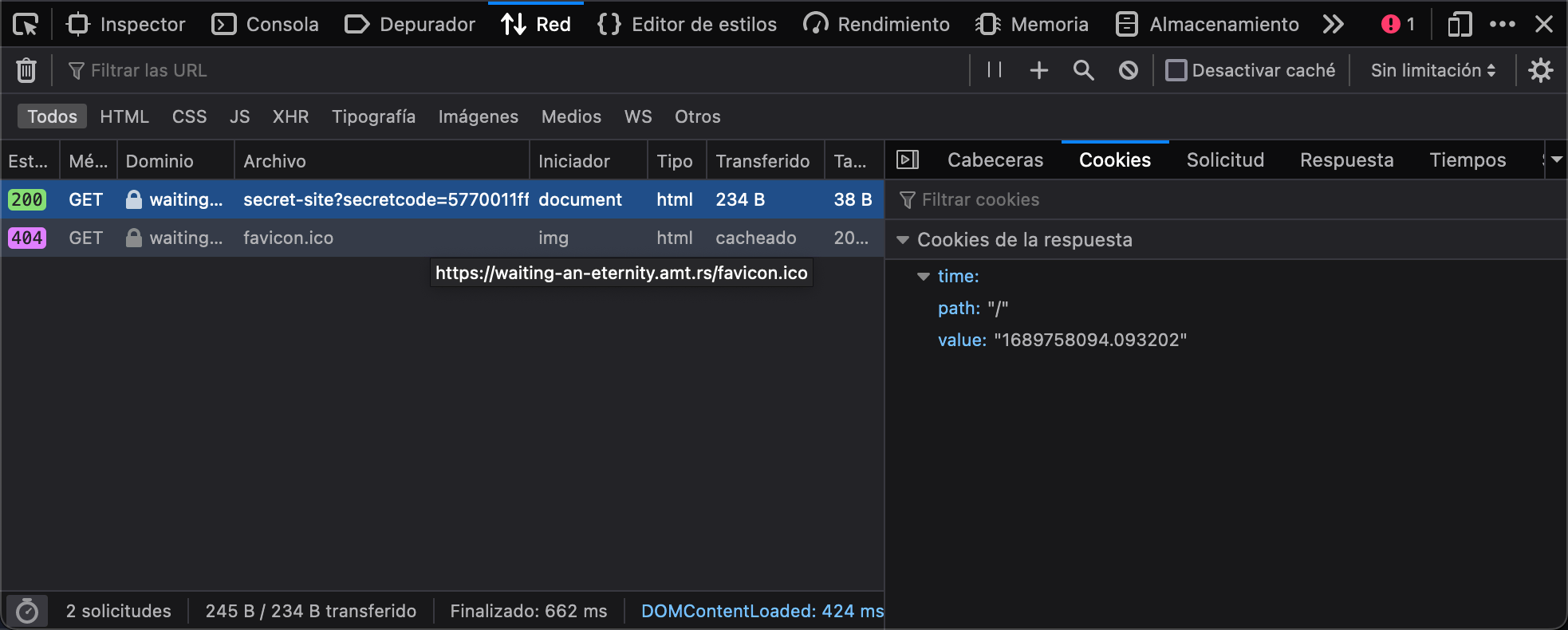Open the Solicitud details tab
1568x630 pixels.
click(x=1226, y=160)
